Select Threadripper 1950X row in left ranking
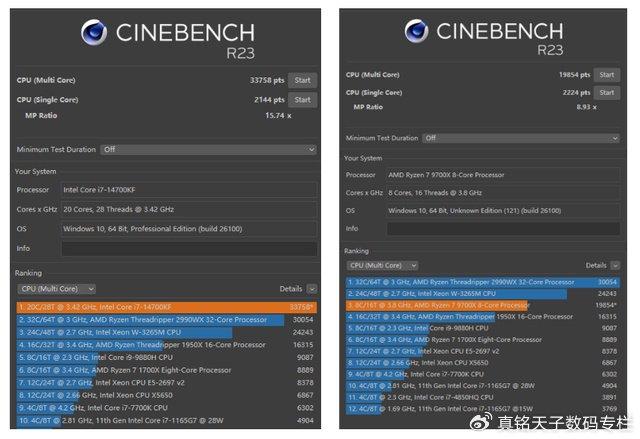 point(167,345)
